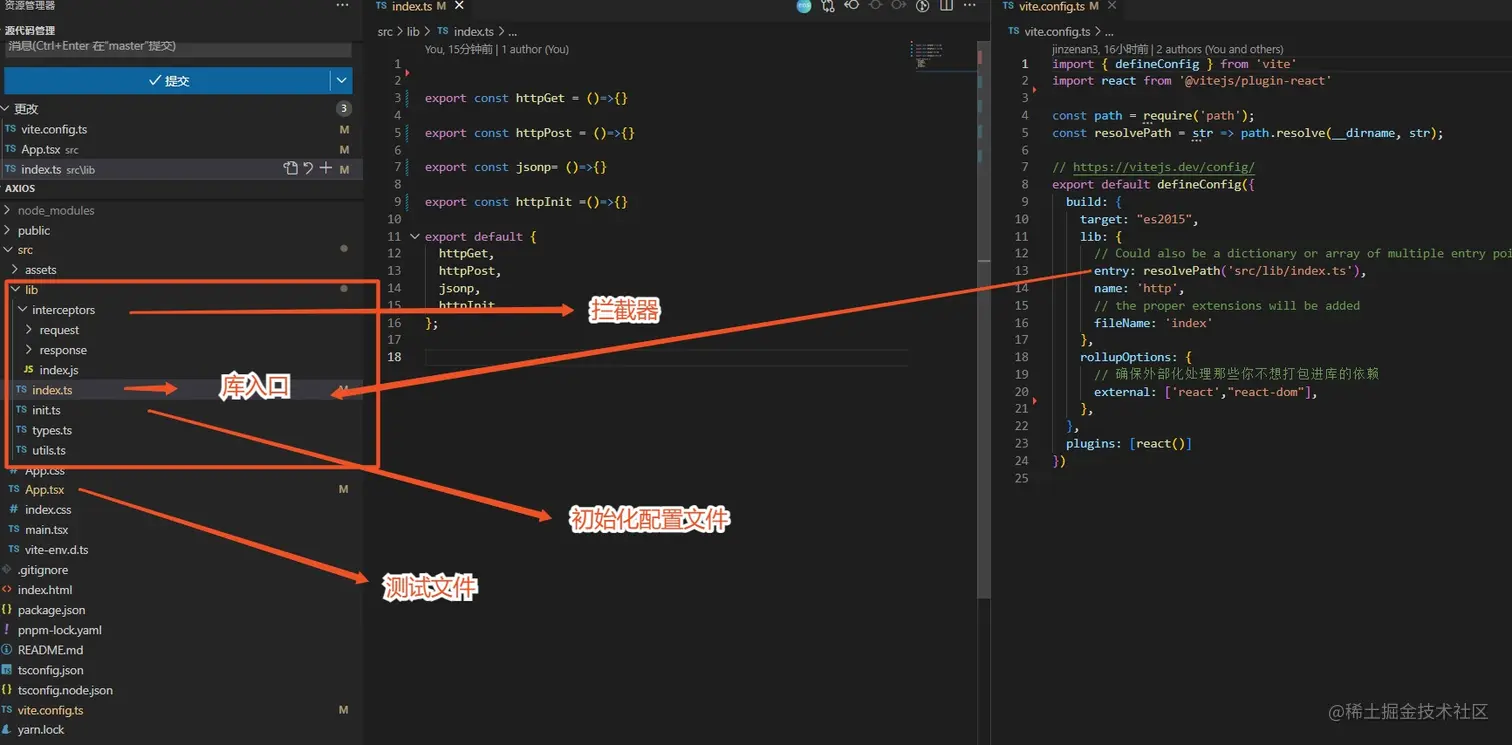
Task: Open the explorer panel more actions menu
Action: (343, 6)
